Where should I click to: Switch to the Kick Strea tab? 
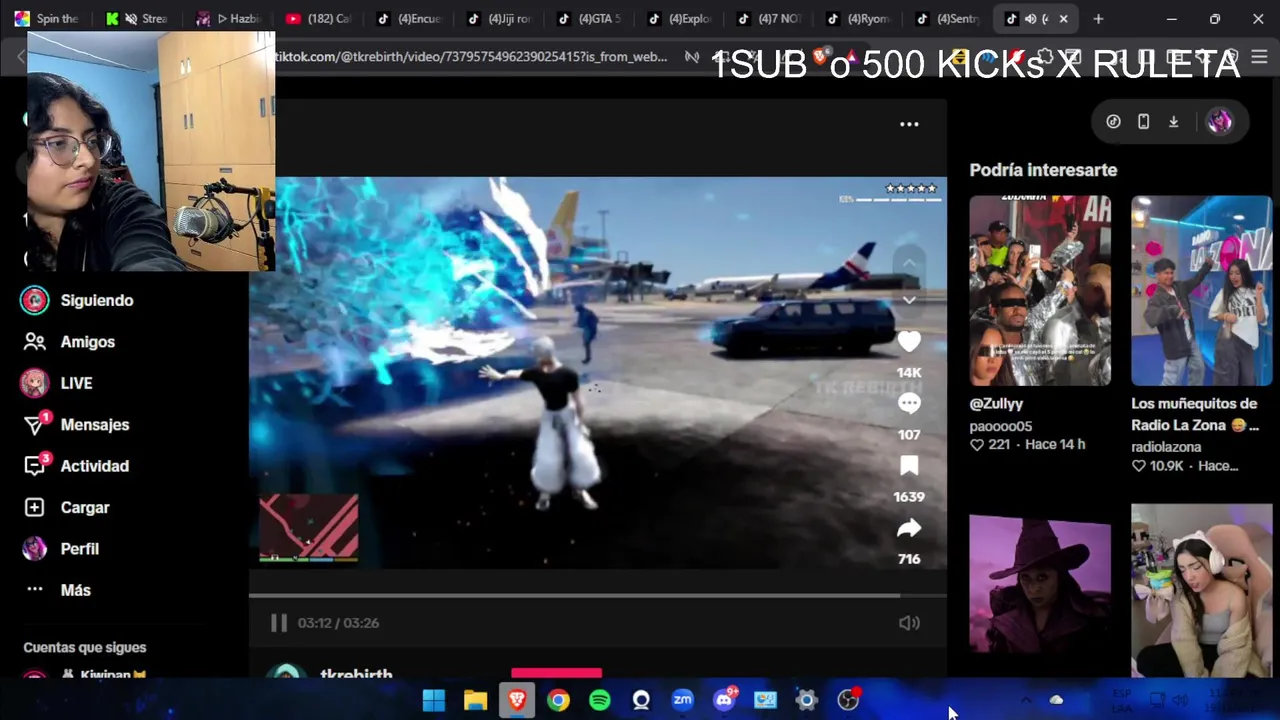tap(139, 18)
